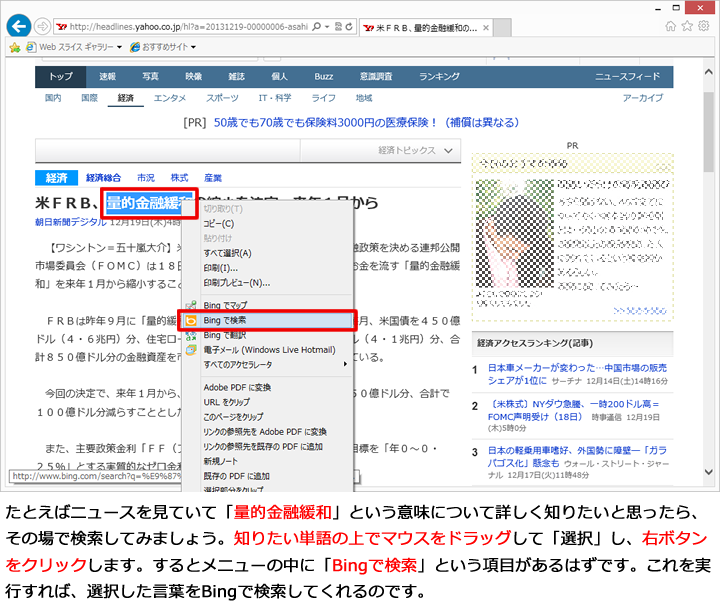Open おすすめサイト favorites dropdown
Viewport: 720px width, 603px height.
point(163,47)
